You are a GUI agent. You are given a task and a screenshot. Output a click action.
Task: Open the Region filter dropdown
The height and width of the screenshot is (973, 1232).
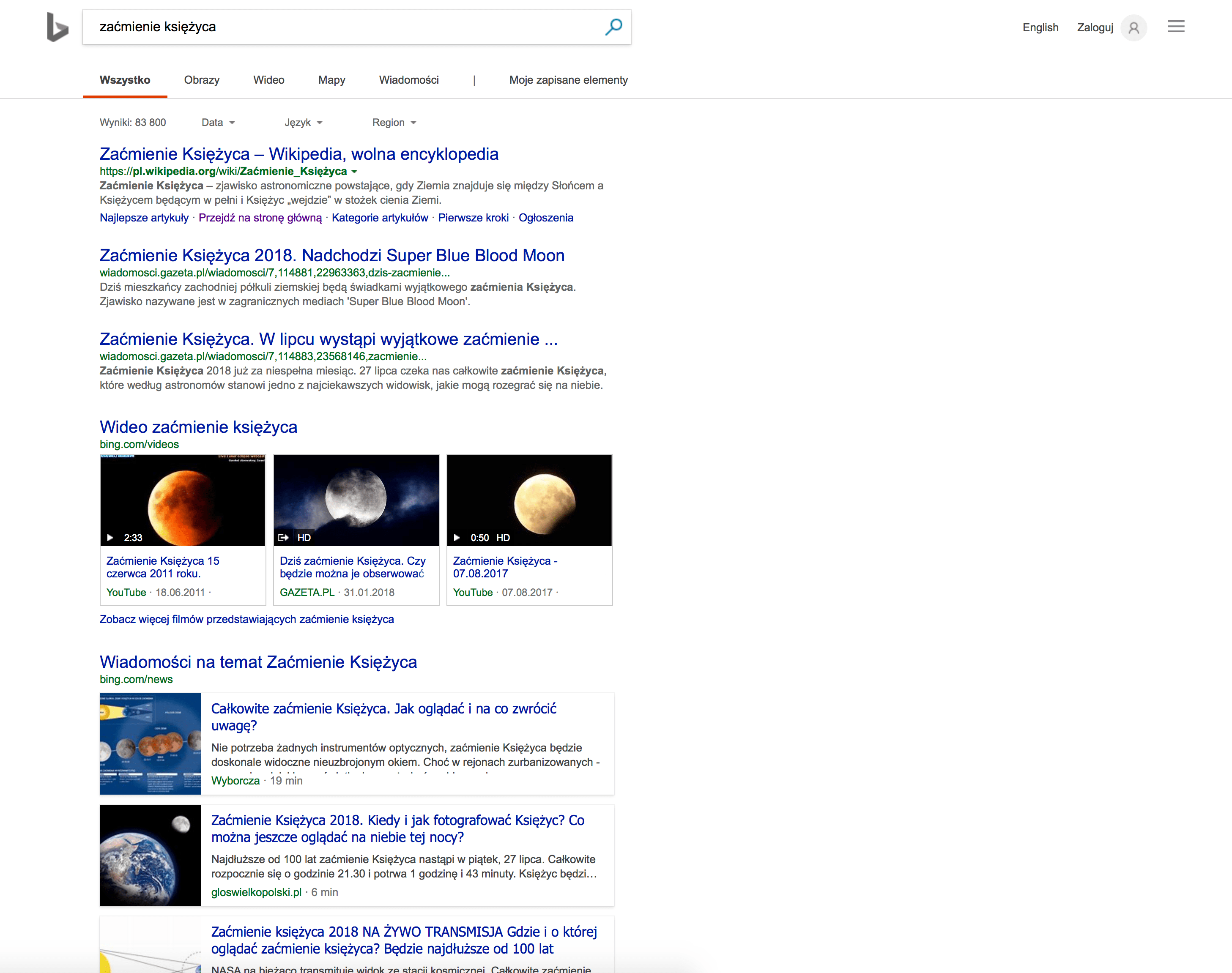[x=394, y=123]
